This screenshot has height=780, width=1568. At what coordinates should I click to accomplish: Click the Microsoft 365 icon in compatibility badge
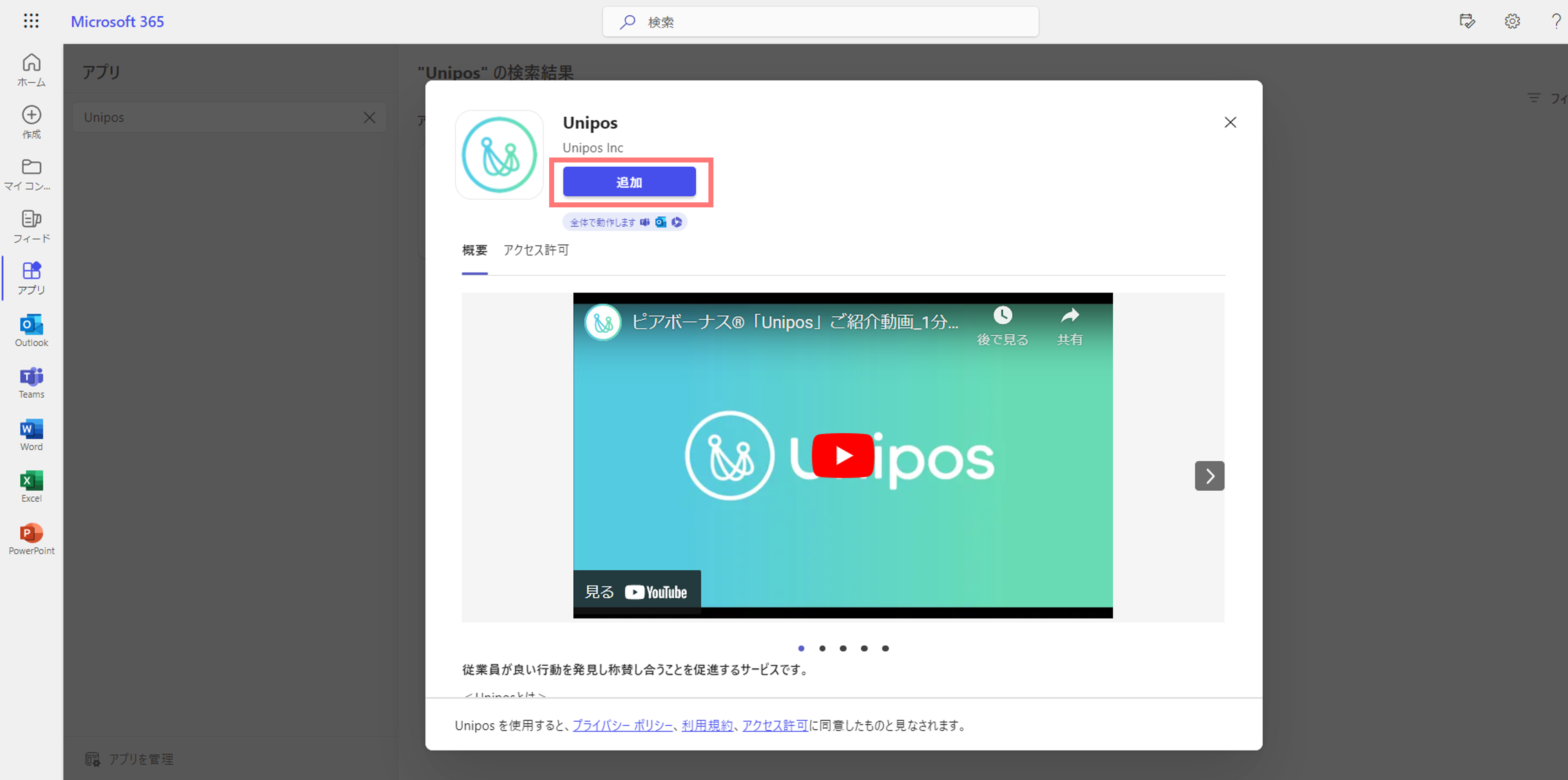677,222
